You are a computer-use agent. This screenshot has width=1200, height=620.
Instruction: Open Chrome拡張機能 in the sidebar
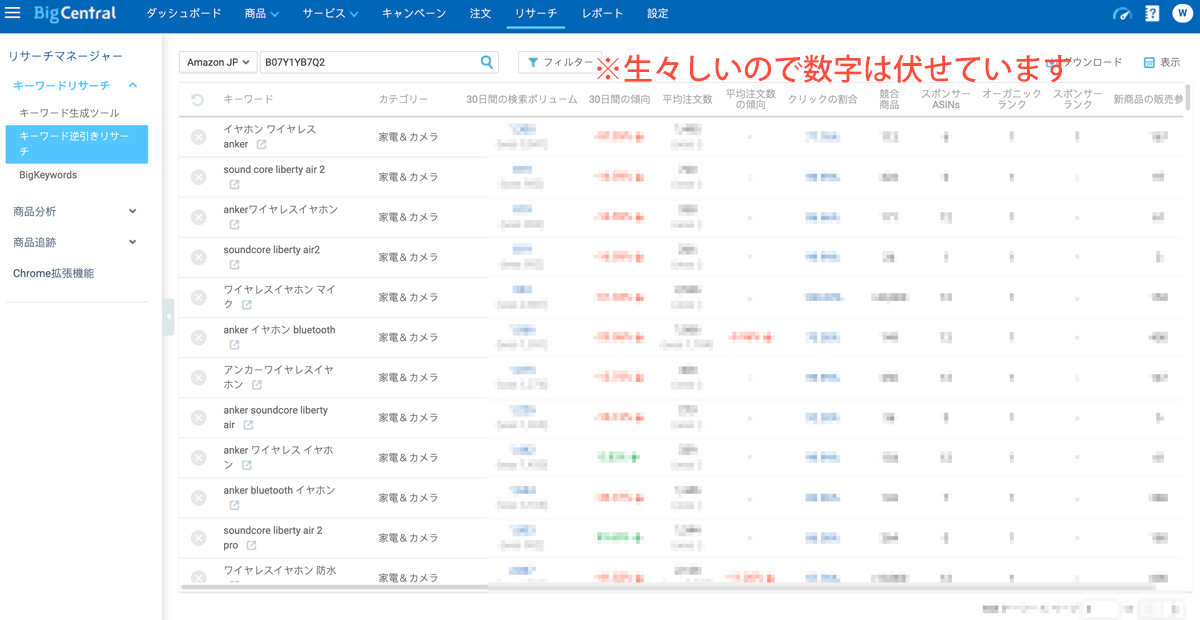(53, 273)
